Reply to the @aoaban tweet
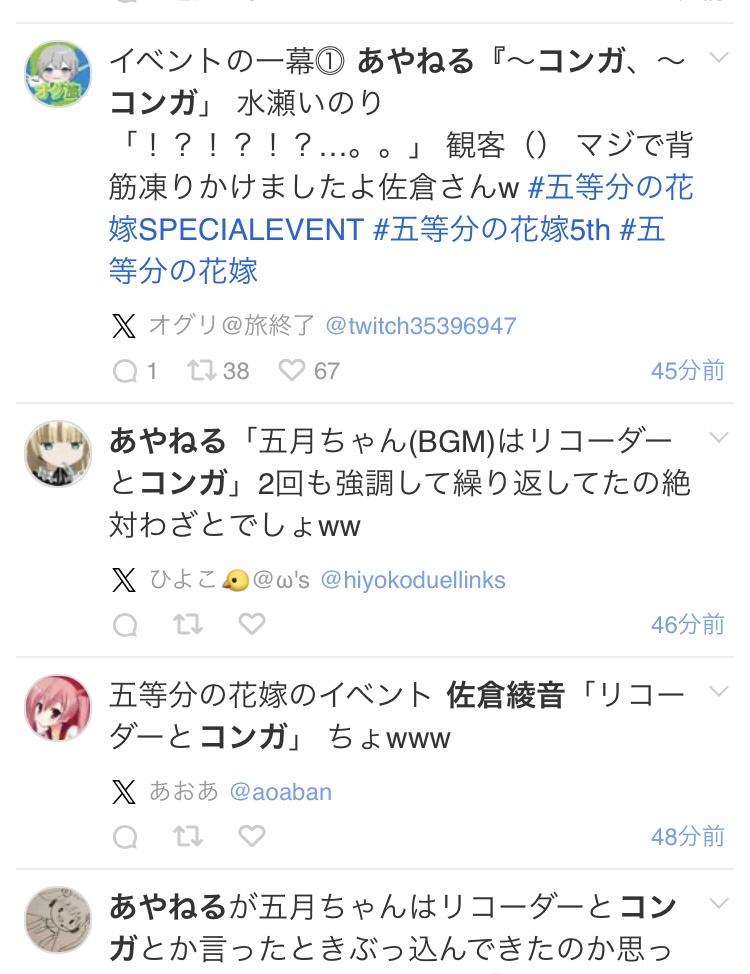The height and width of the screenshot is (974, 750). (x=125, y=837)
